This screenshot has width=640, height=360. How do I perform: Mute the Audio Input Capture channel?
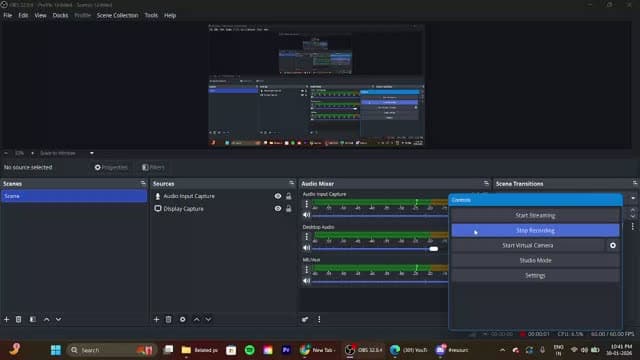click(307, 215)
